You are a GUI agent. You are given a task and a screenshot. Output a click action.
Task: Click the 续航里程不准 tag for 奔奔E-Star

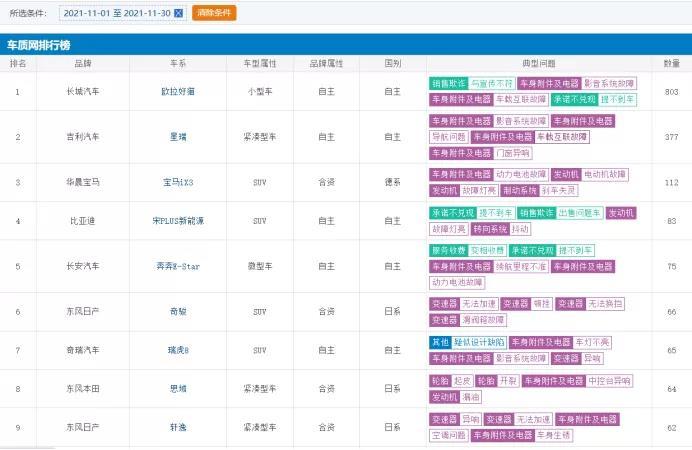point(521,266)
